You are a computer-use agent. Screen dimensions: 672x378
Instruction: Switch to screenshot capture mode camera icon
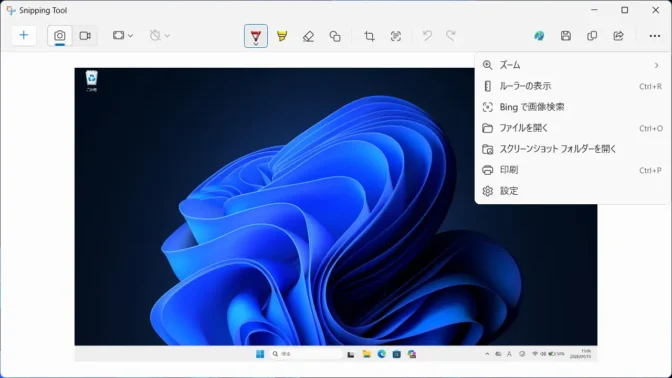click(x=60, y=36)
